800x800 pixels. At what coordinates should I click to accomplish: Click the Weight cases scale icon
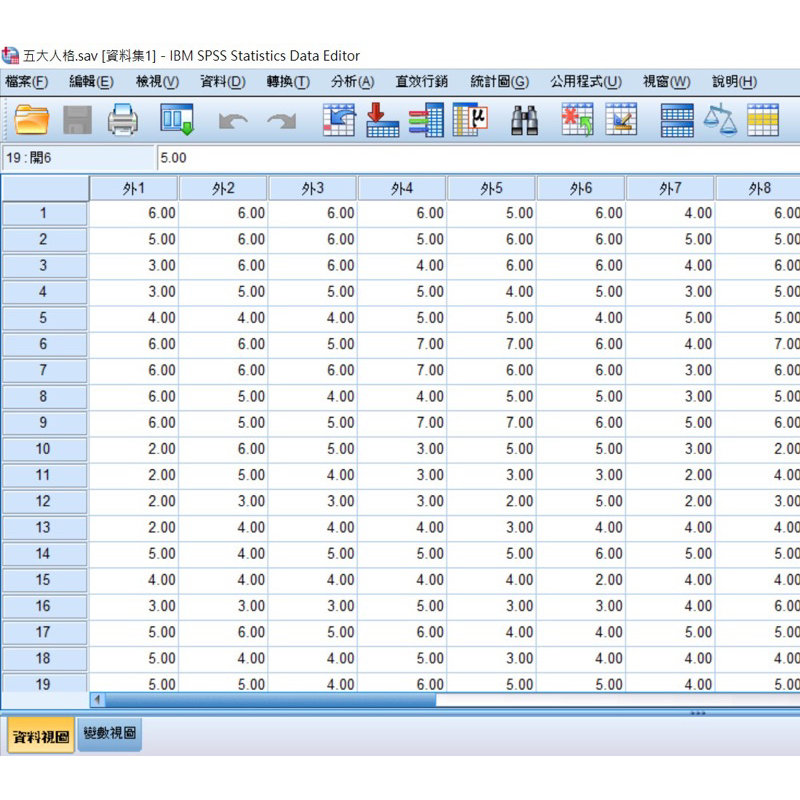pos(720,120)
